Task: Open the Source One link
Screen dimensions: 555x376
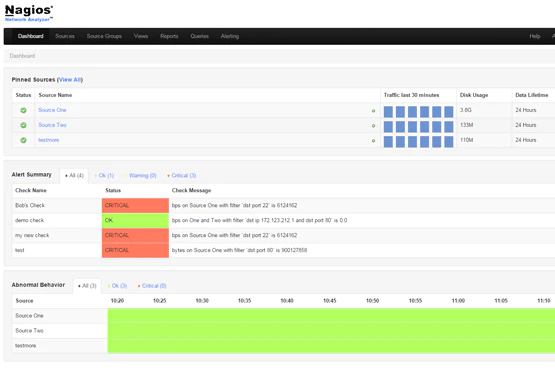Action: pos(52,110)
